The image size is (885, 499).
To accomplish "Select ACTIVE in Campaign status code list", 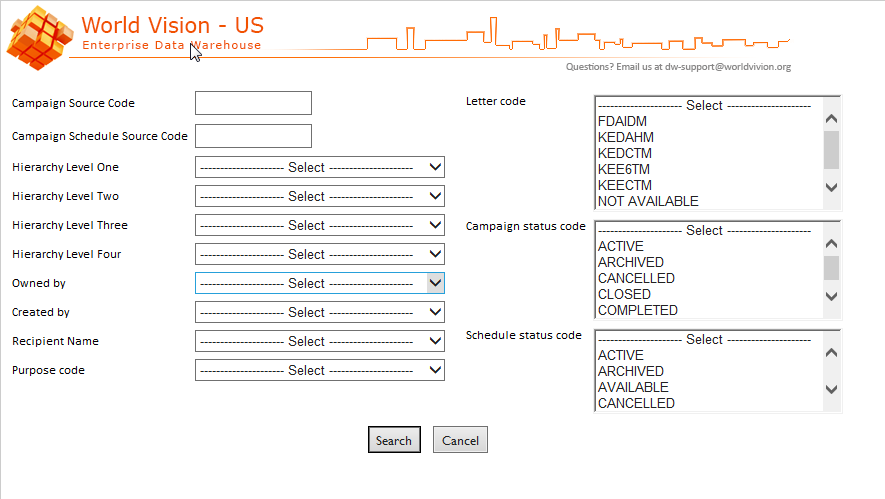I will (709, 246).
